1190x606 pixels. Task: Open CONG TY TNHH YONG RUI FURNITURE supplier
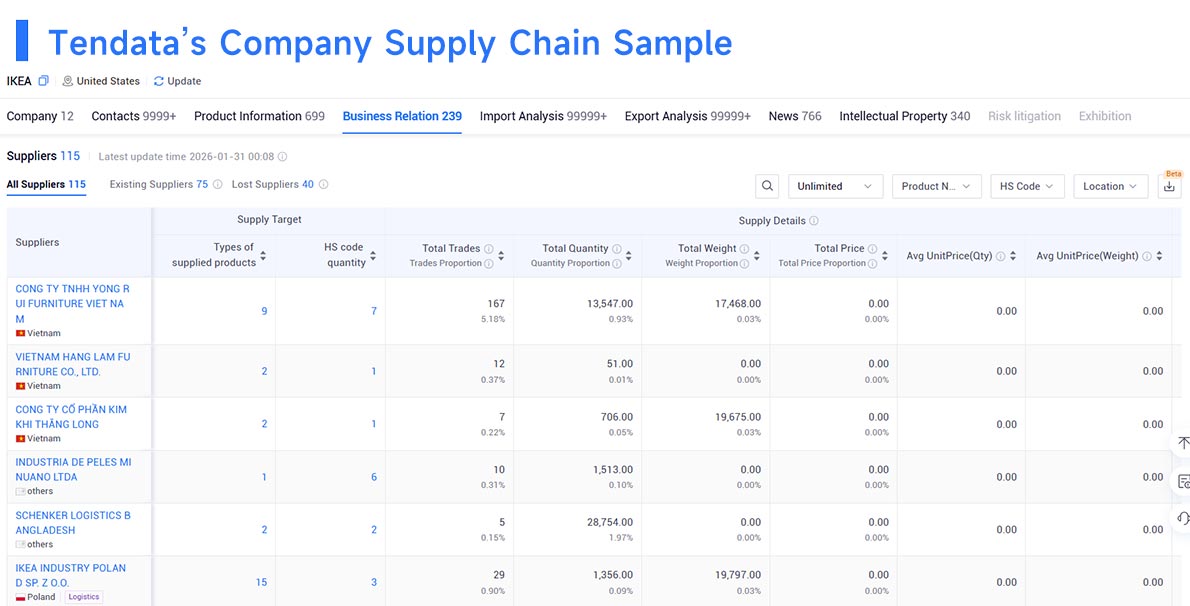click(73, 304)
